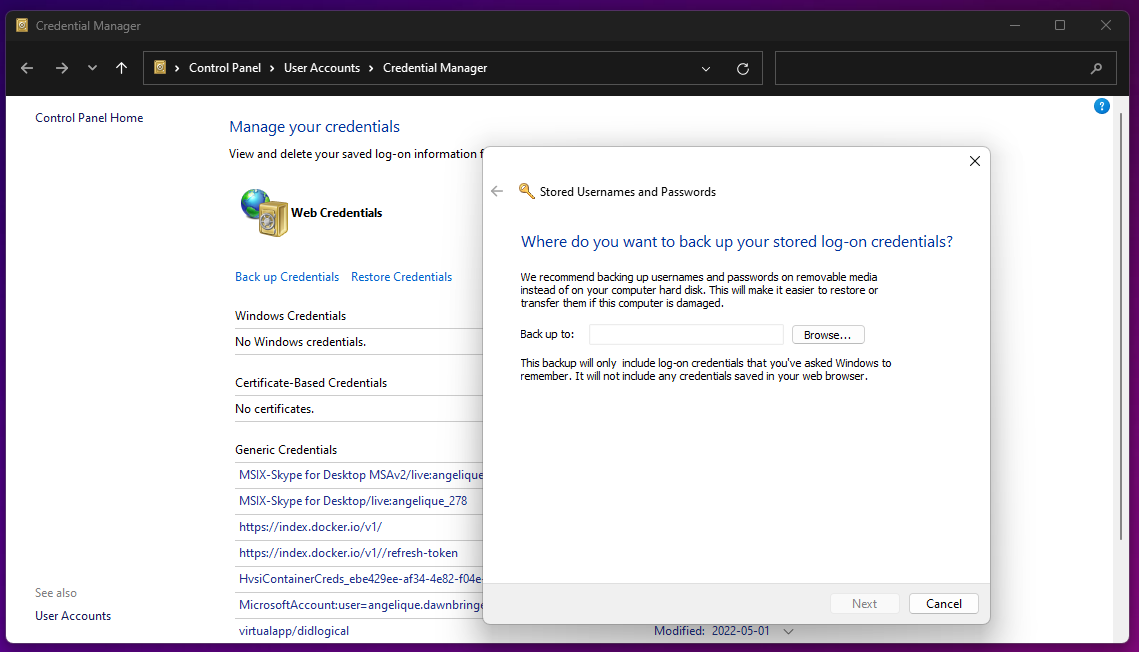Expand the virtualapp/didlogical entry chevron
Viewport: 1139px width, 652px height.
pyautogui.click(x=788, y=632)
